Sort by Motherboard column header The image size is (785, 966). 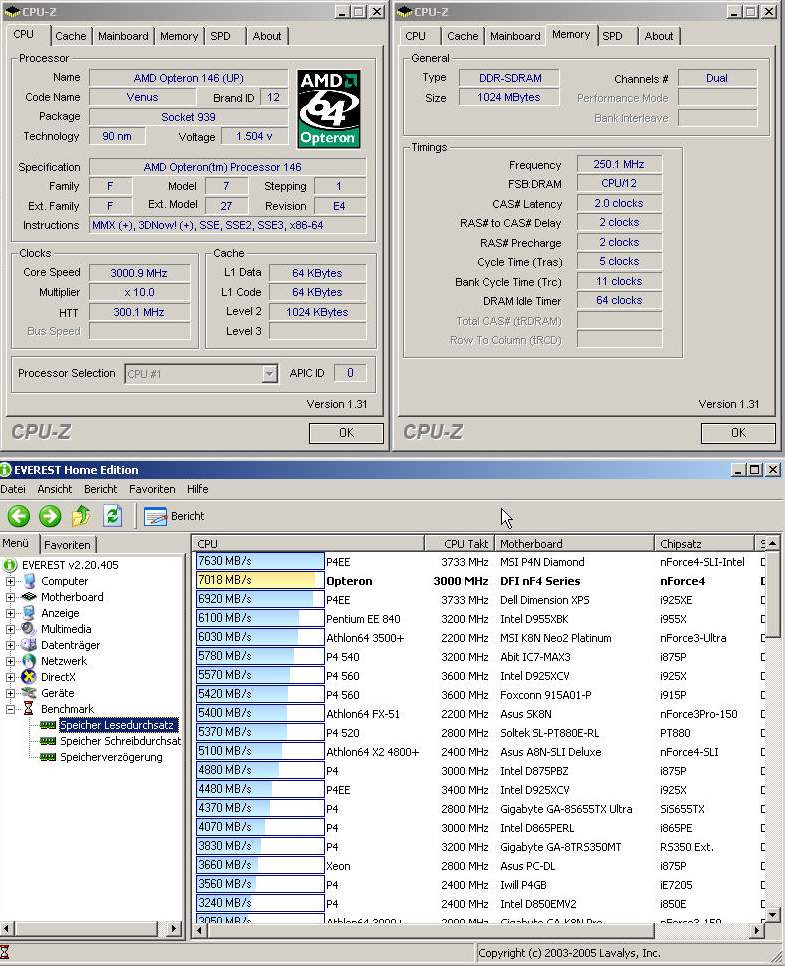tap(574, 544)
